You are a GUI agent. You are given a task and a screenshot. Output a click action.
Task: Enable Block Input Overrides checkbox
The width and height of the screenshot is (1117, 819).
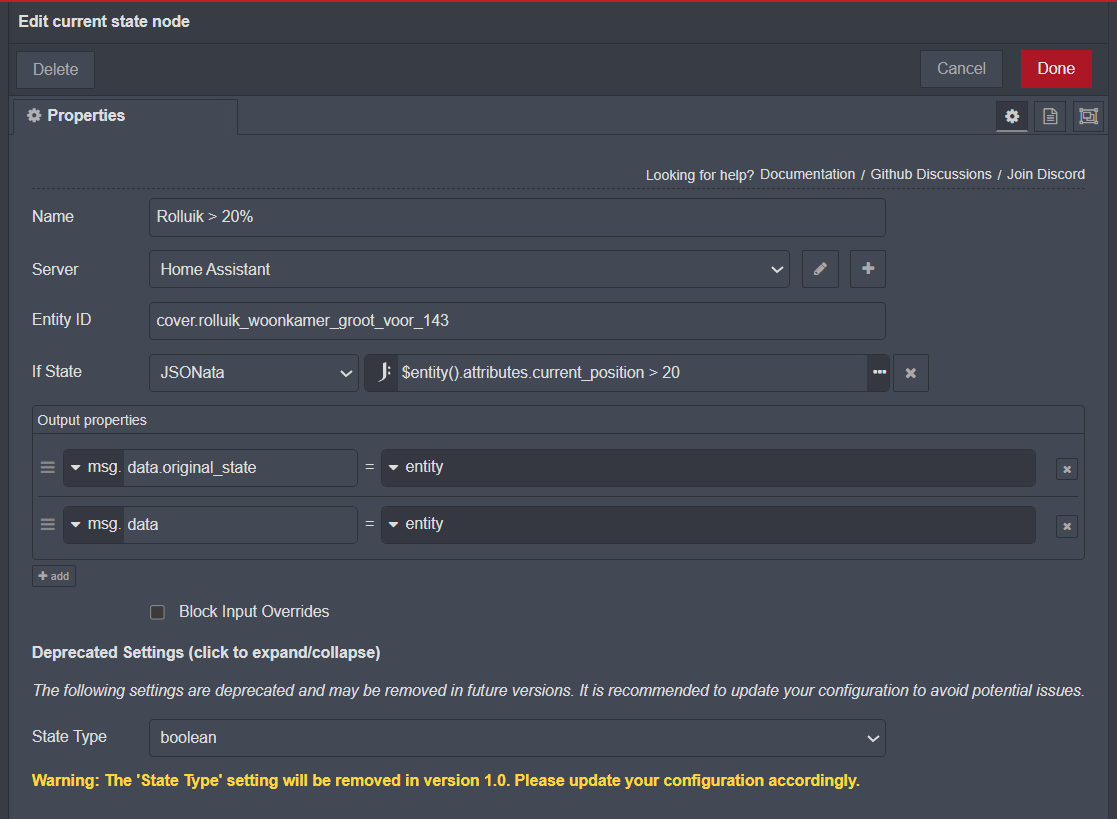pyautogui.click(x=157, y=612)
